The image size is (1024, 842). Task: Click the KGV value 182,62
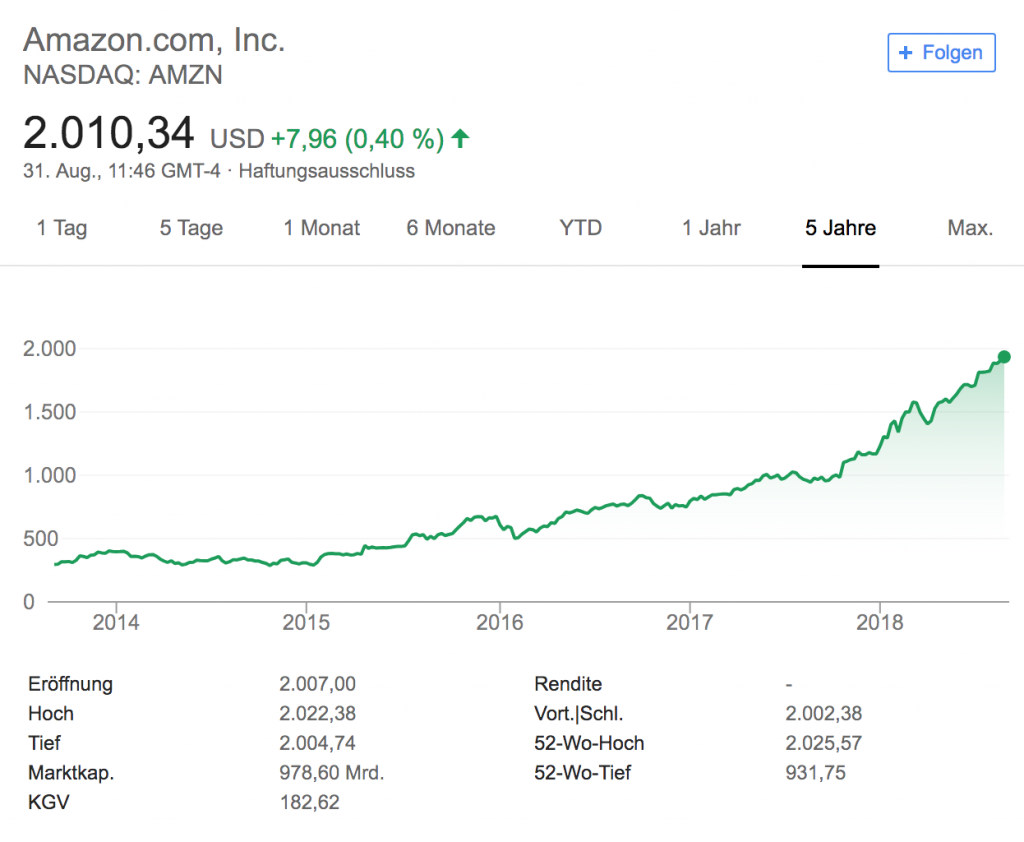310,802
